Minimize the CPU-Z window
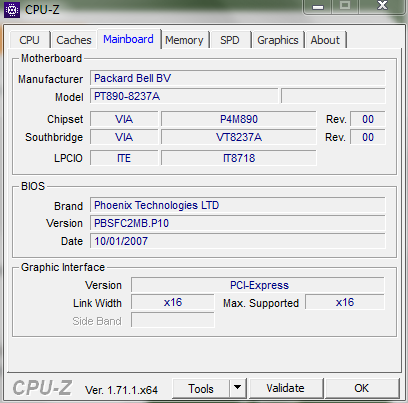The width and height of the screenshot is (408, 403). click(x=318, y=7)
